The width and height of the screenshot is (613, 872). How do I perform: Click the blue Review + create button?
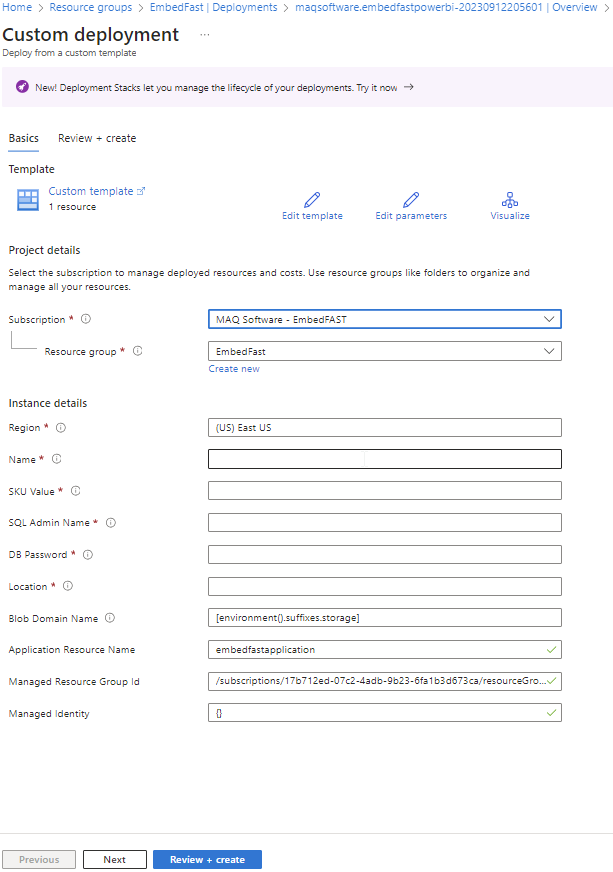pos(207,860)
